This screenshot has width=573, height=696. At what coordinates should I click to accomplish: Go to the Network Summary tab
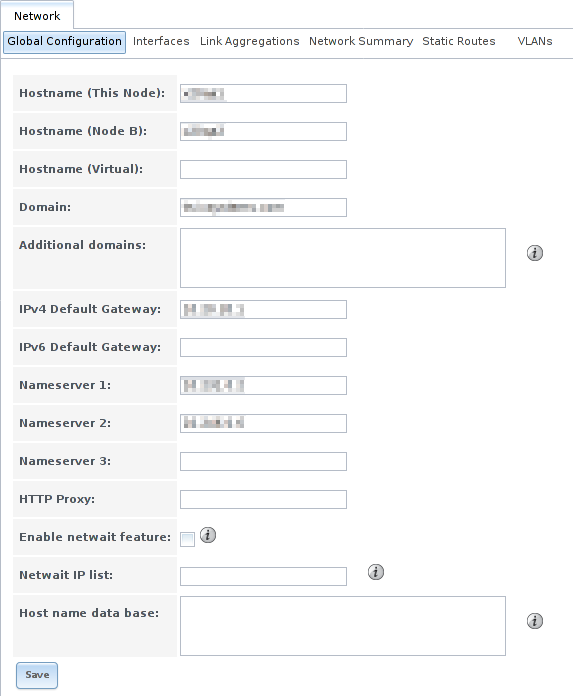tap(361, 41)
